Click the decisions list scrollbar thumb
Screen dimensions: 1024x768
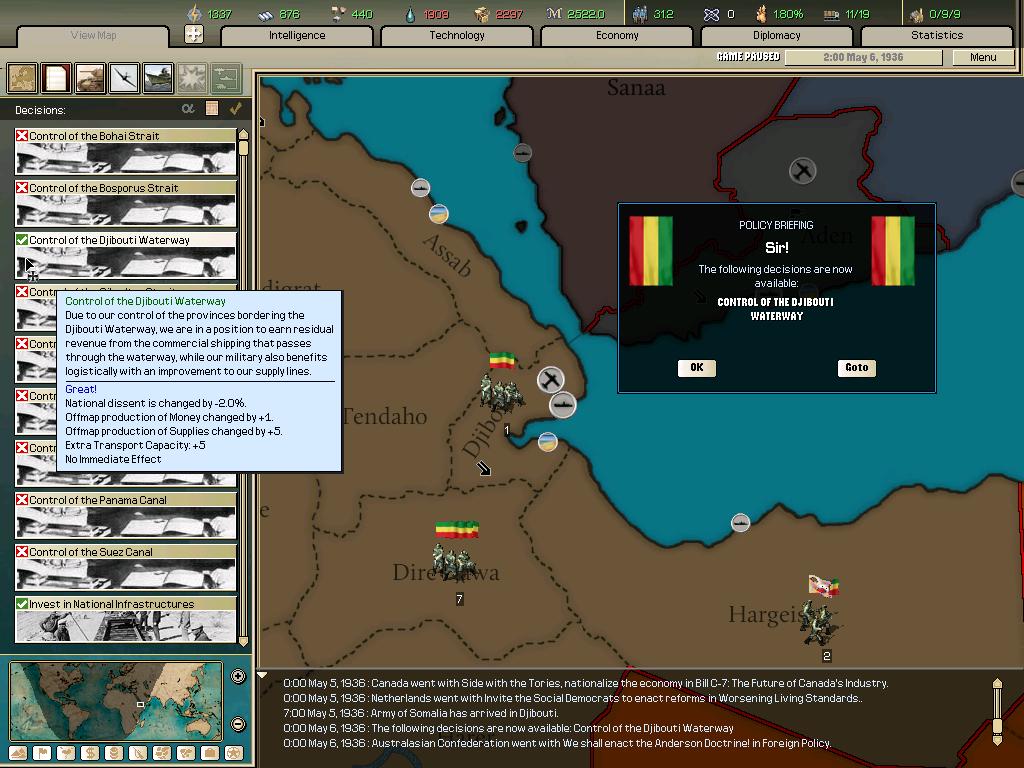coord(244,148)
